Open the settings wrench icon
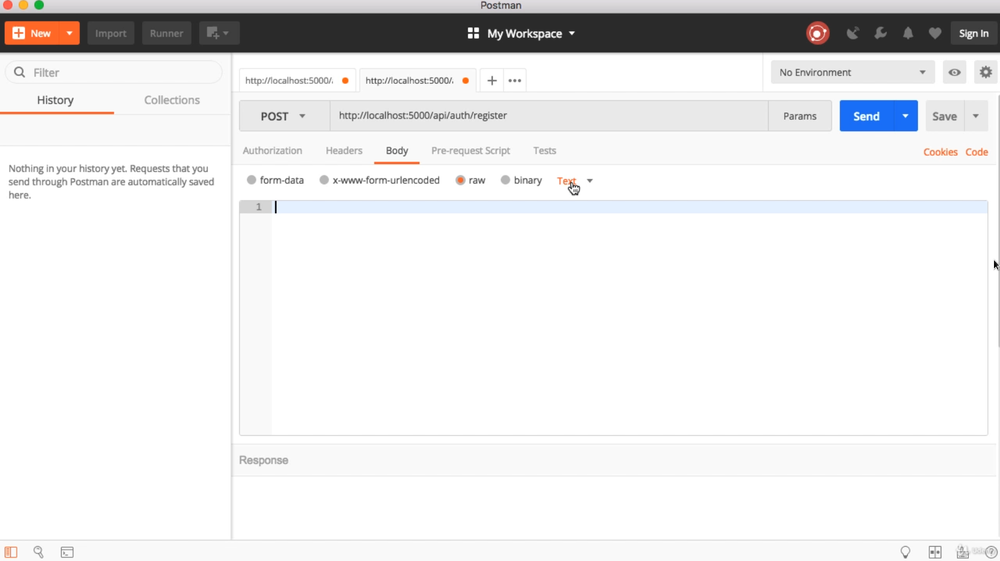1000x561 pixels. (x=881, y=33)
